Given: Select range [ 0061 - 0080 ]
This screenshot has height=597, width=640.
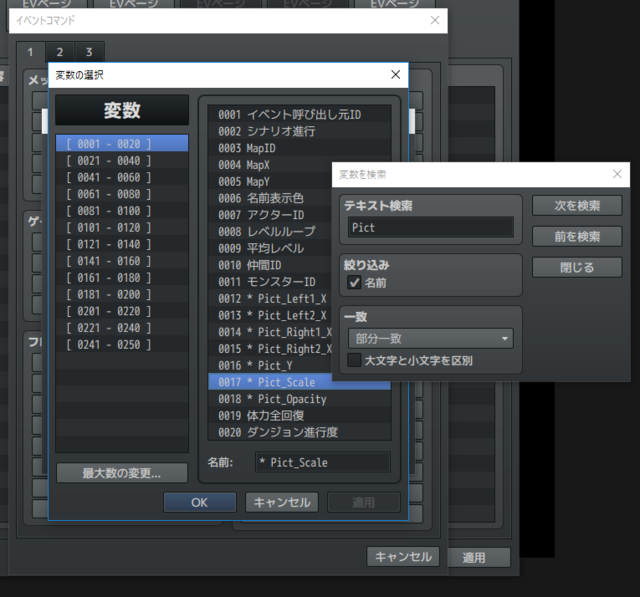Looking at the screenshot, I should coord(122,194).
